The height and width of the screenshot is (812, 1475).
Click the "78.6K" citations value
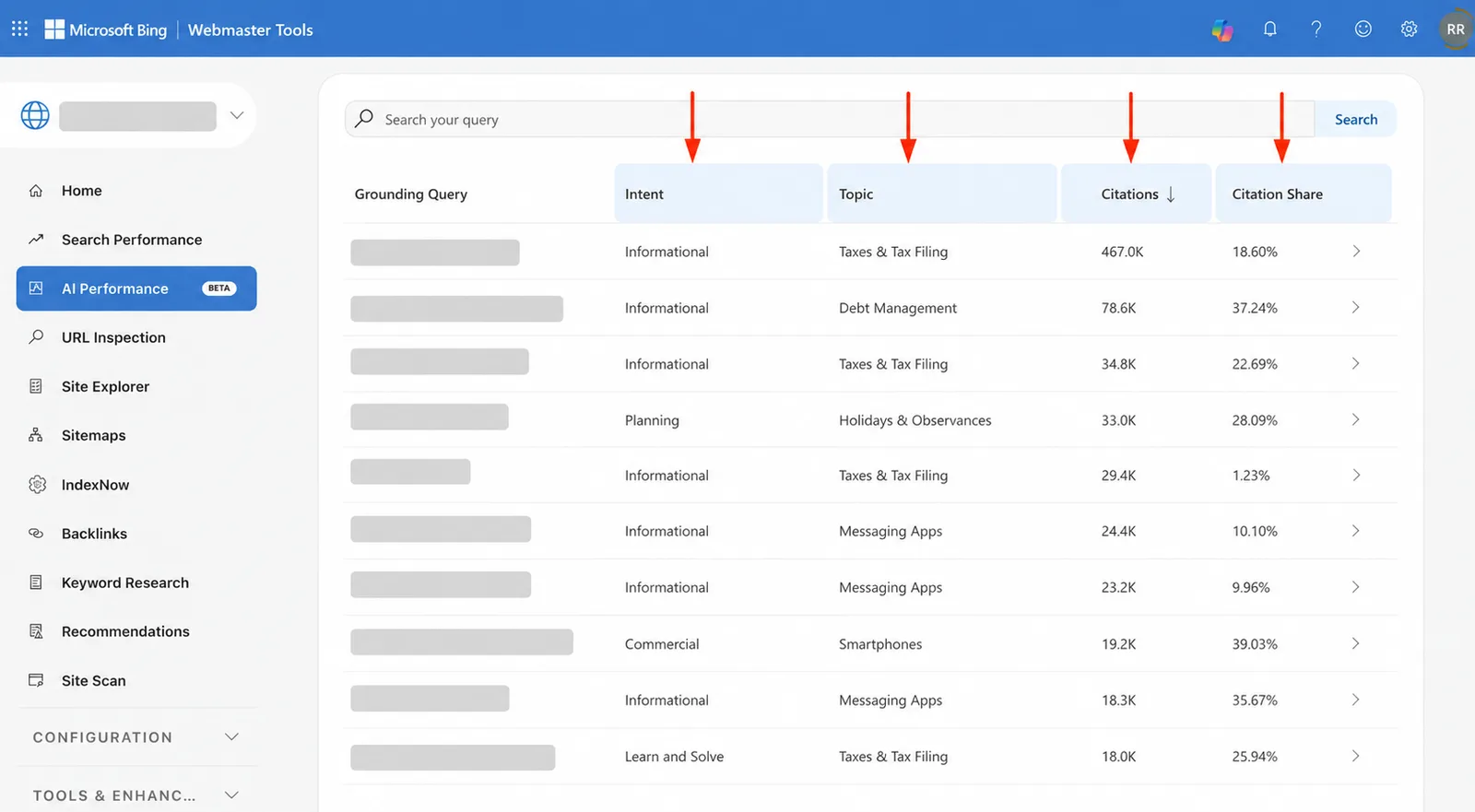1118,308
